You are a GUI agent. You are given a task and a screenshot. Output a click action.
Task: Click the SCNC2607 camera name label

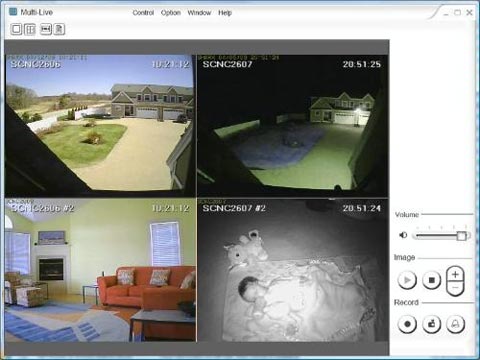pos(227,64)
